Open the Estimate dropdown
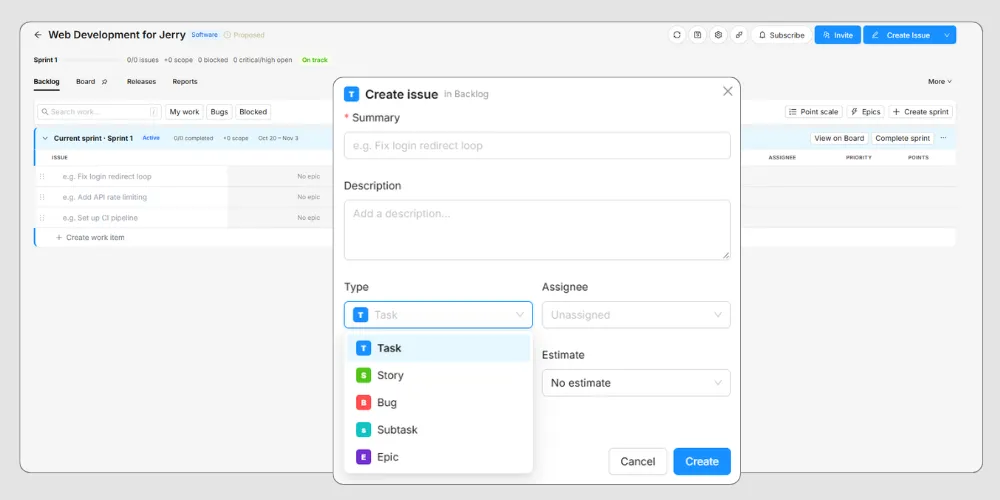The width and height of the screenshot is (1000, 500). pos(636,383)
